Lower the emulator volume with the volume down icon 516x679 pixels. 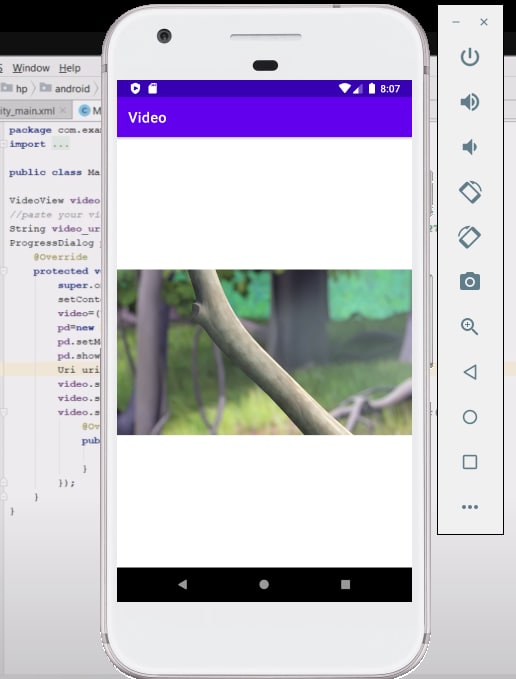pyautogui.click(x=470, y=147)
